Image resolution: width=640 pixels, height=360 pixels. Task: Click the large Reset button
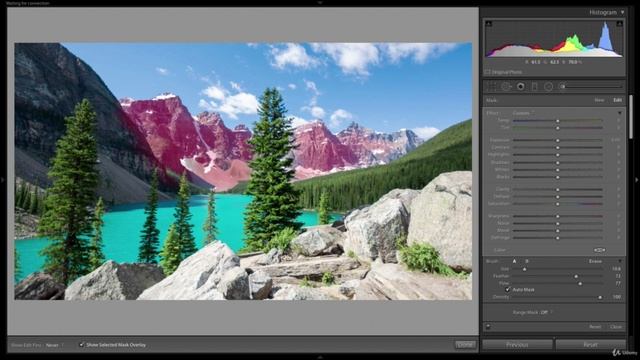590,345
